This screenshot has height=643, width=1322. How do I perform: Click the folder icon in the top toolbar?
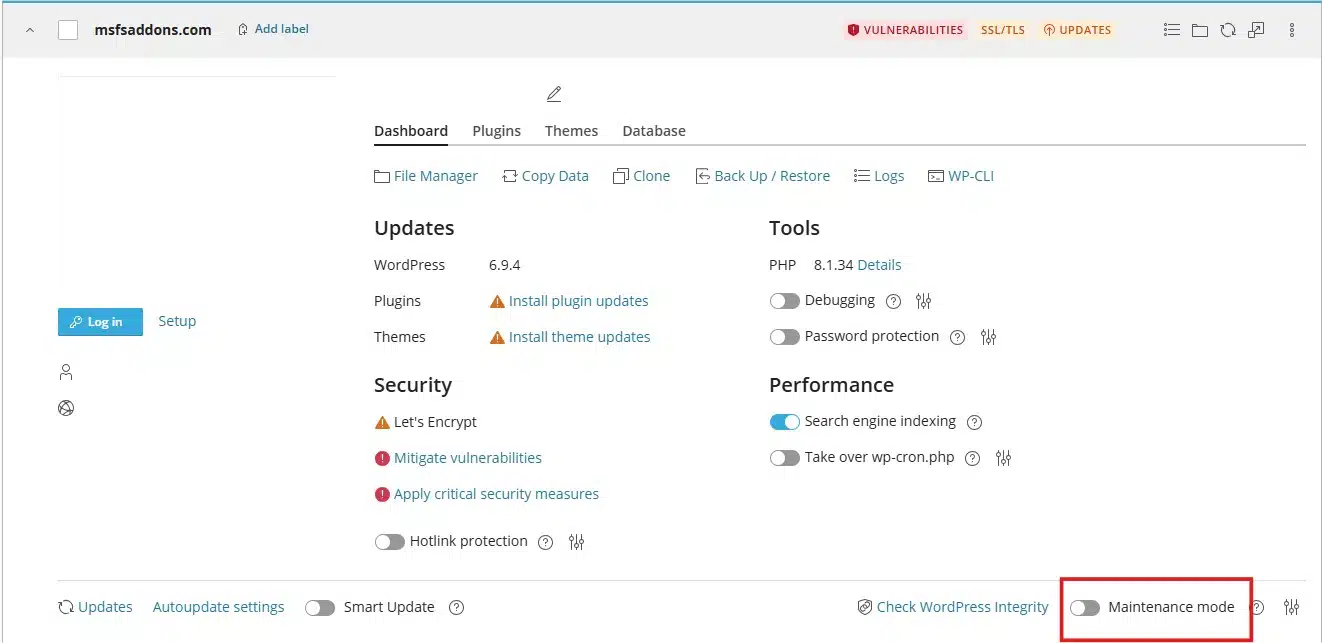point(1200,29)
